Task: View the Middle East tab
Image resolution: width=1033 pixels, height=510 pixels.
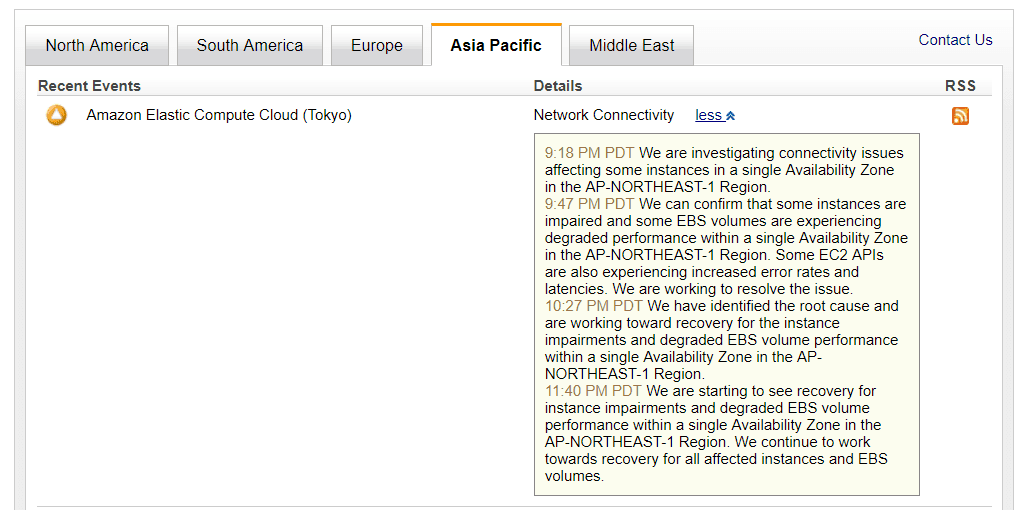Action: coord(631,46)
